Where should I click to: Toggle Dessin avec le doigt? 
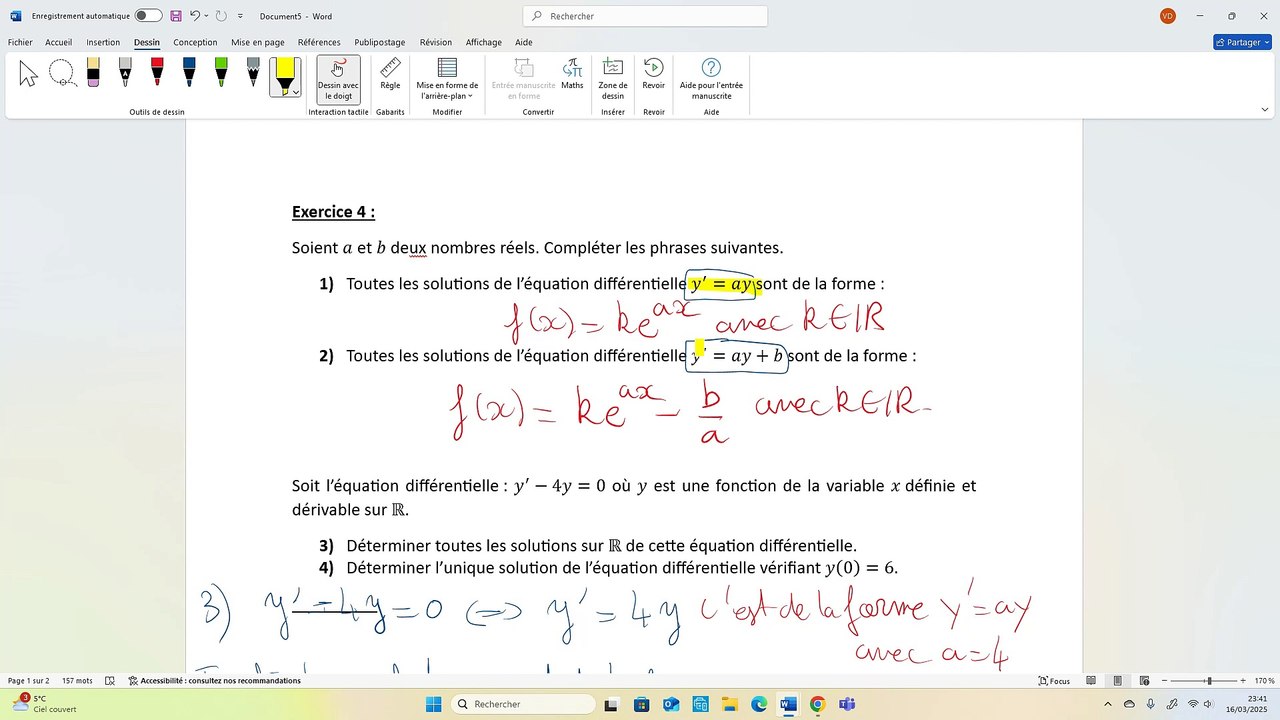338,79
